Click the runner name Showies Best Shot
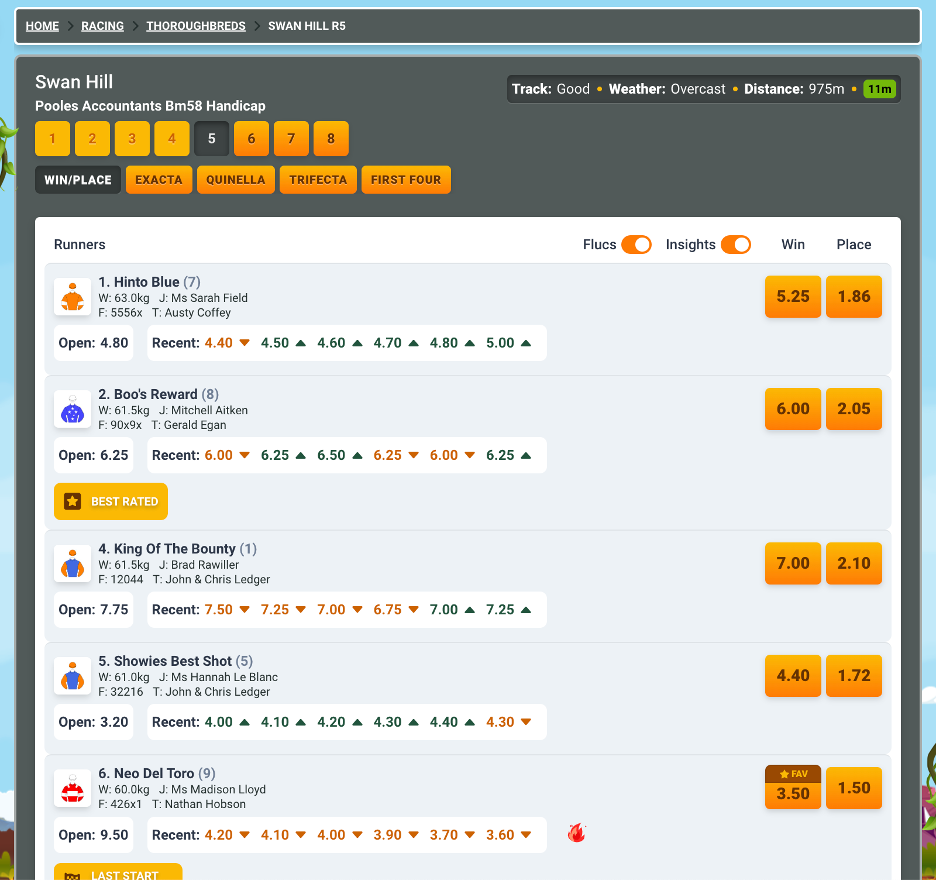 coord(173,661)
